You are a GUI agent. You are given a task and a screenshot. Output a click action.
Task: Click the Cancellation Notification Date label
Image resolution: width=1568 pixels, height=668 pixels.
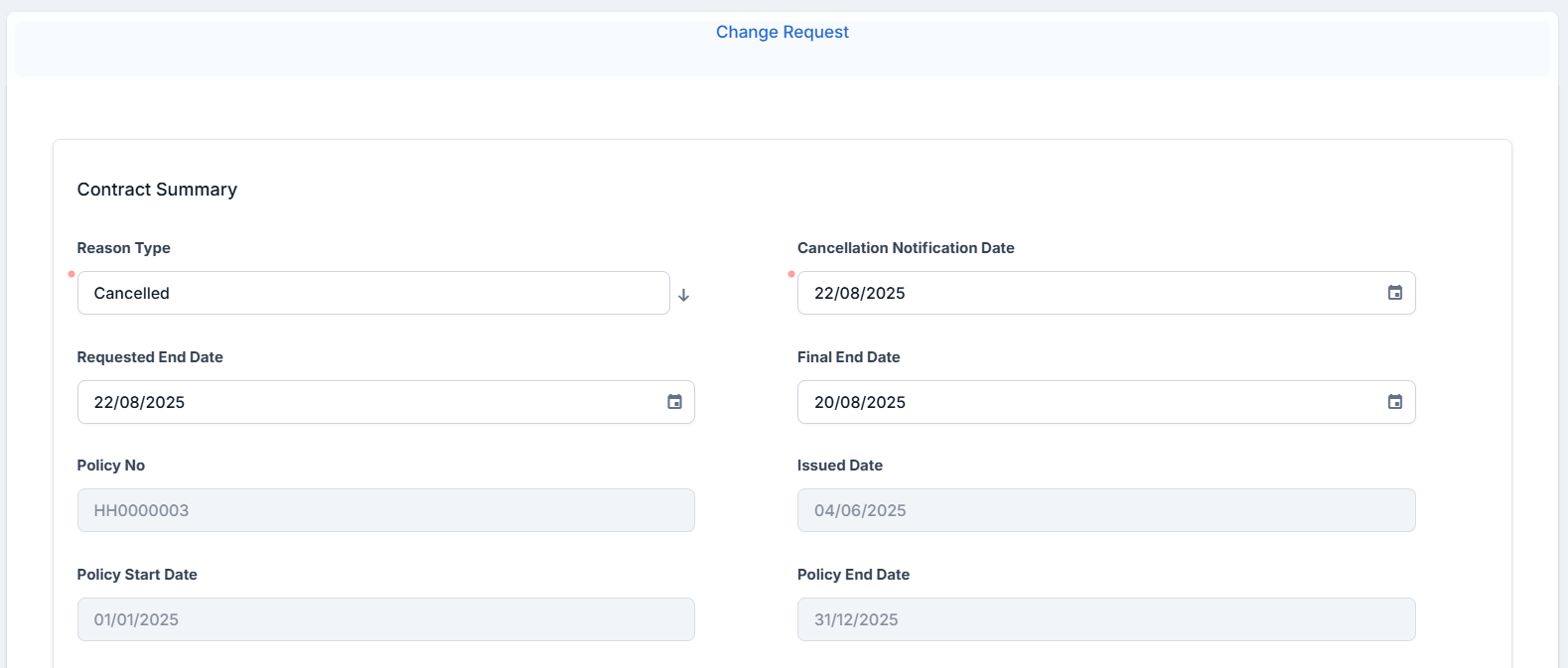click(x=905, y=248)
